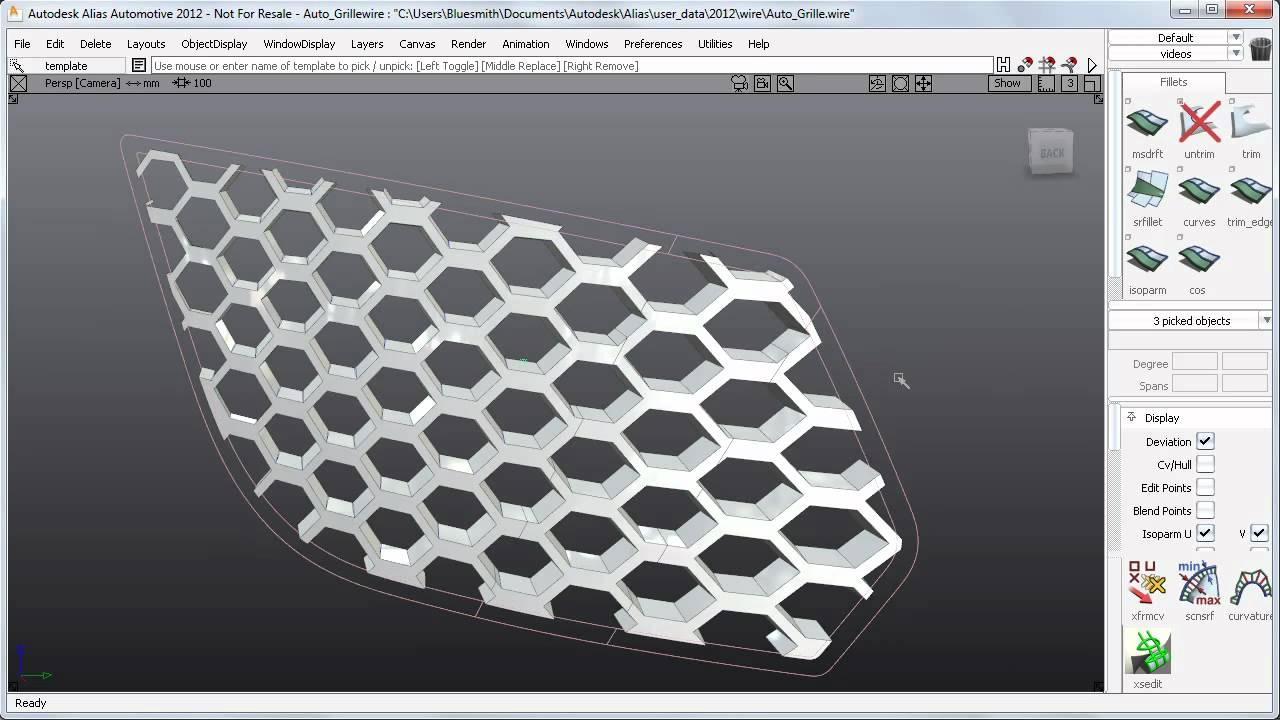Enable the Blend Points checkbox

[1205, 510]
